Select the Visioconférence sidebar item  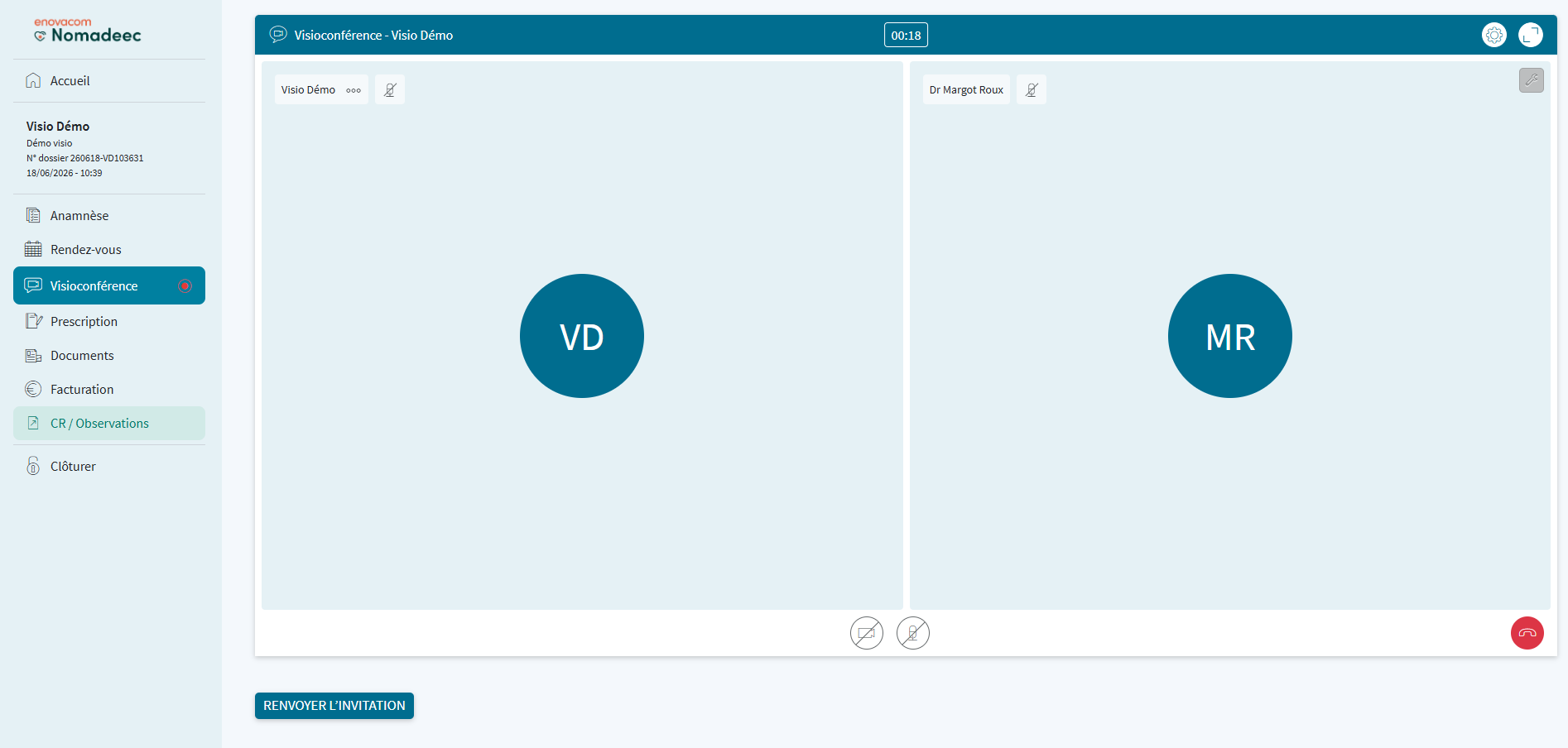click(x=109, y=285)
